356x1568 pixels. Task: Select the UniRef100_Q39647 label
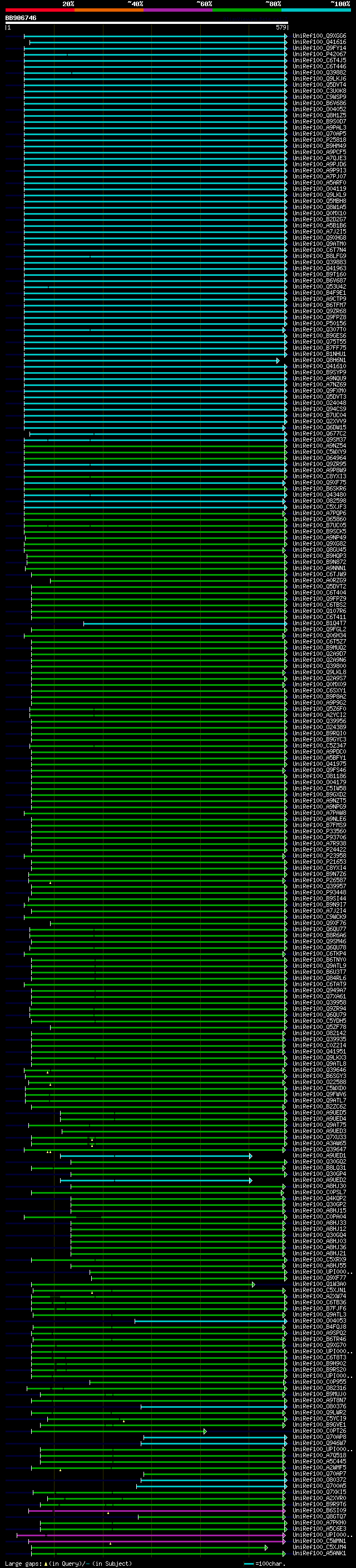[x=319, y=1149]
